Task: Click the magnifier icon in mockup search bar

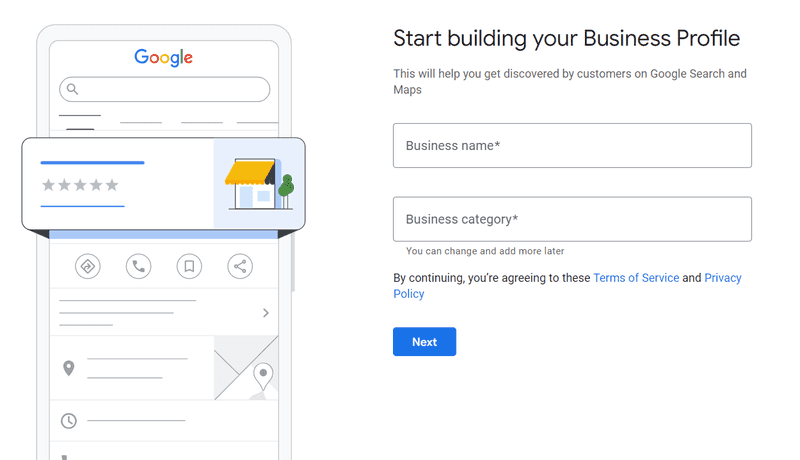Action: 72,89
